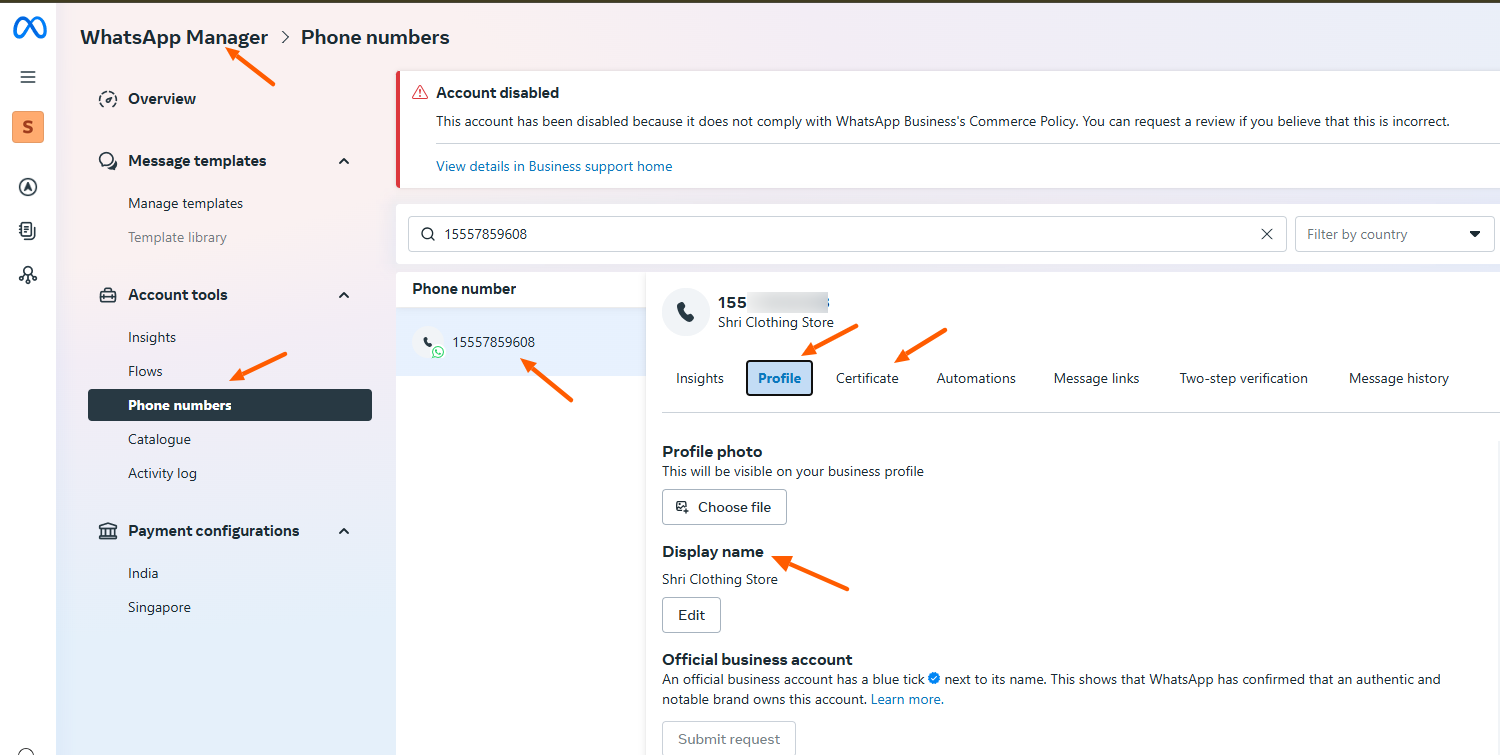
Task: Open the Filter by country dropdown
Action: (x=1394, y=234)
